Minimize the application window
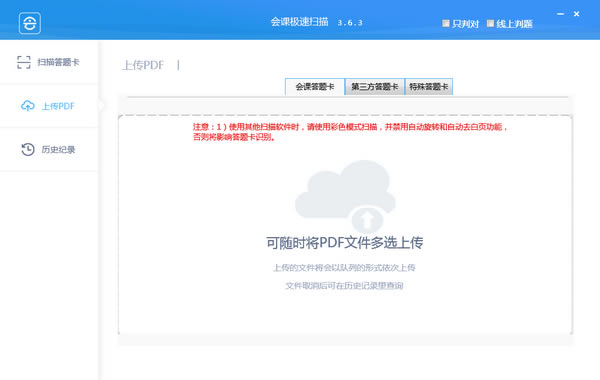The height and width of the screenshot is (380, 600). point(561,14)
